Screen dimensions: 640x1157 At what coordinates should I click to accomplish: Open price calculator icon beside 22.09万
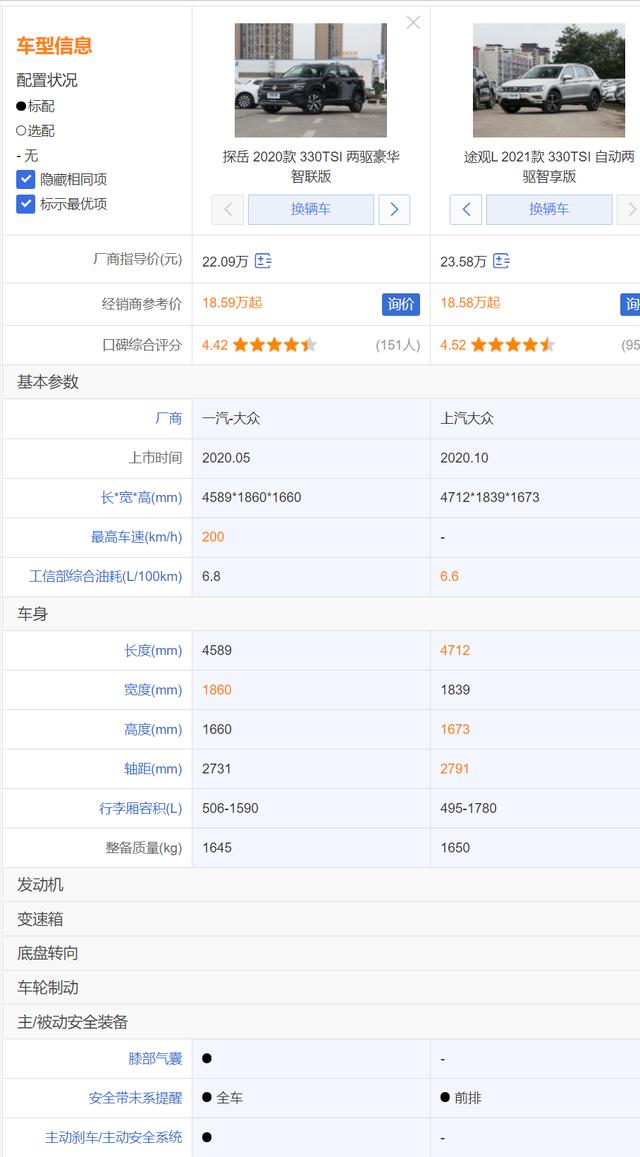tap(264, 260)
